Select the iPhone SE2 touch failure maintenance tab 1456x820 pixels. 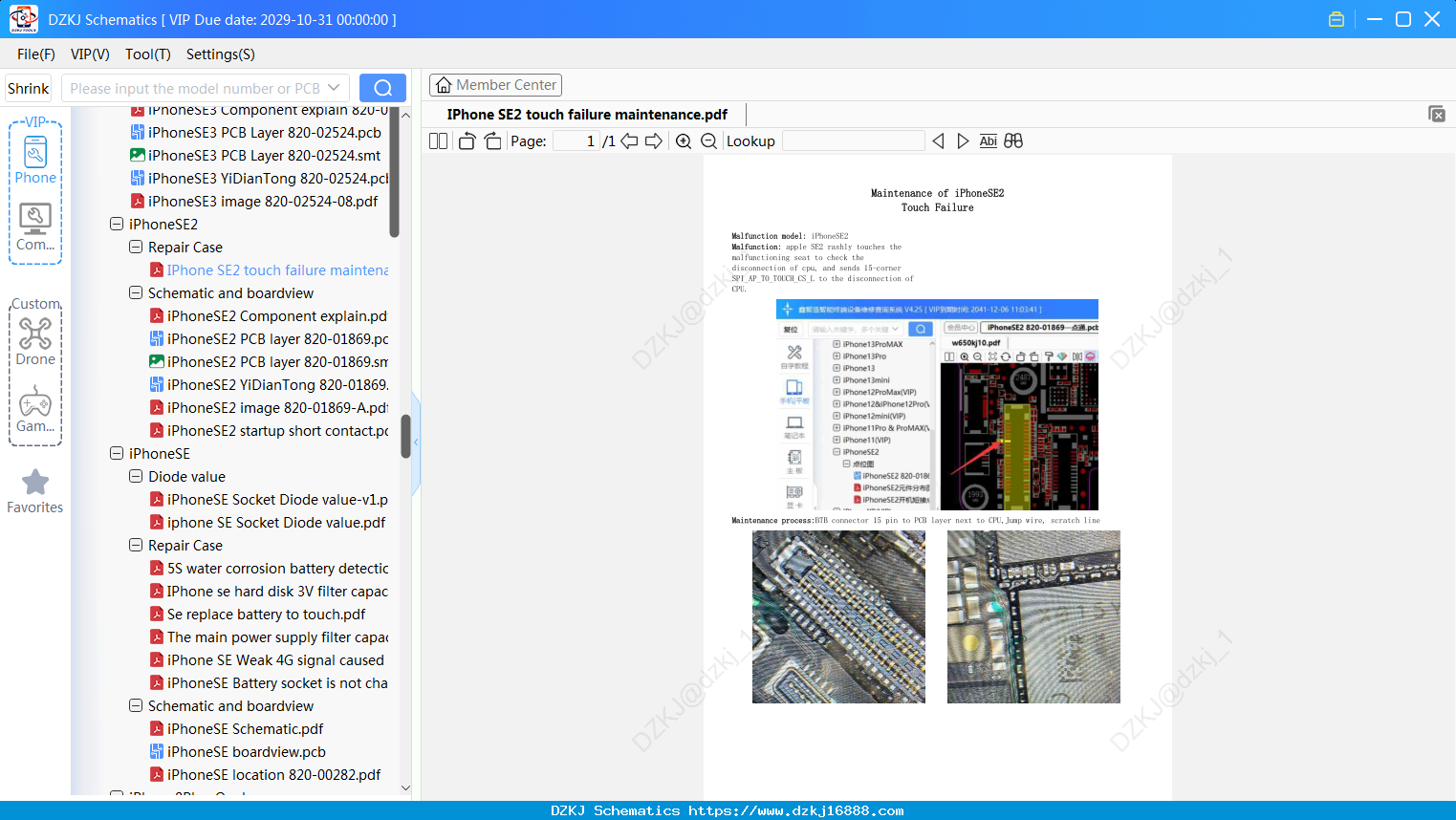tap(587, 115)
